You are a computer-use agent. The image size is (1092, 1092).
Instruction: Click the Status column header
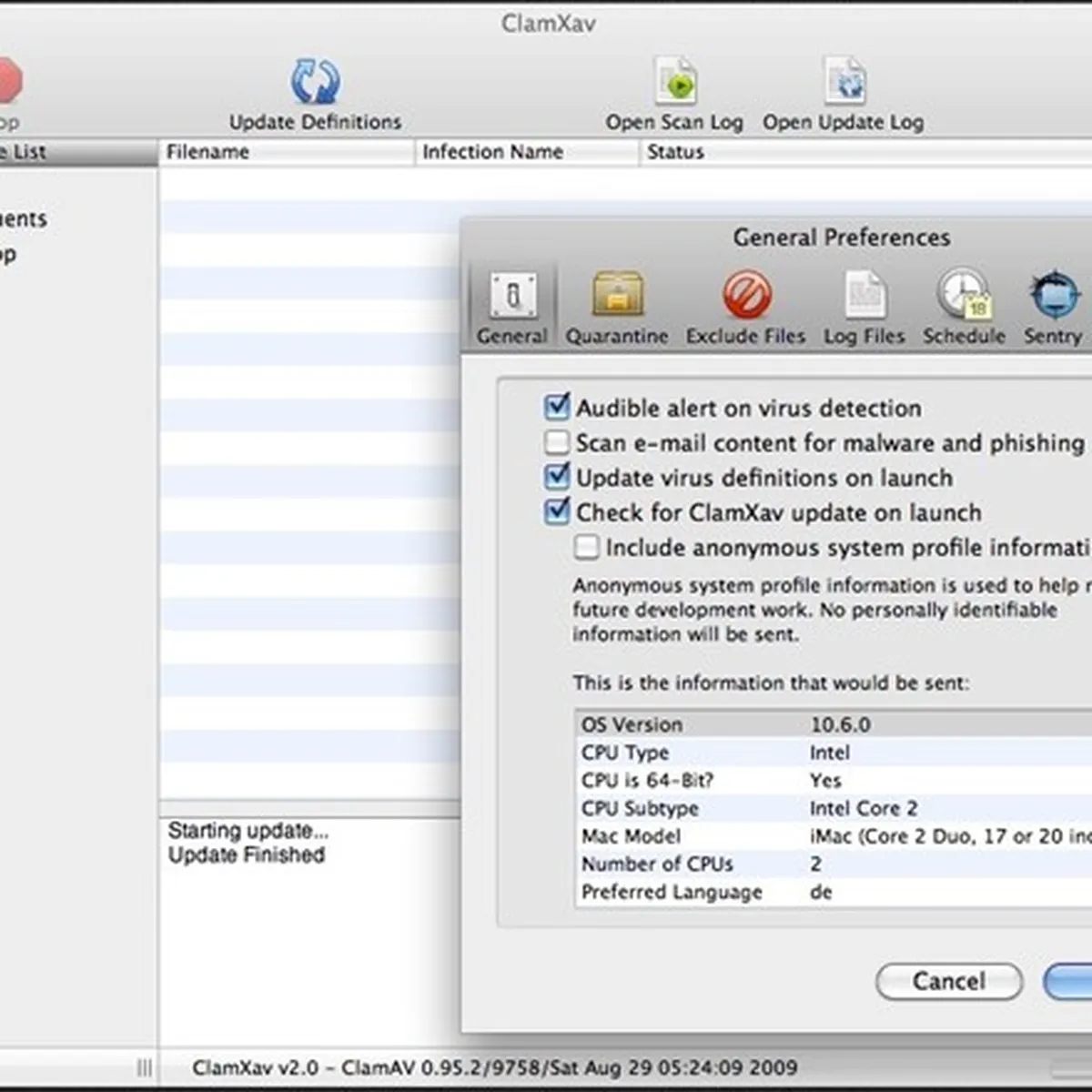tap(864, 152)
